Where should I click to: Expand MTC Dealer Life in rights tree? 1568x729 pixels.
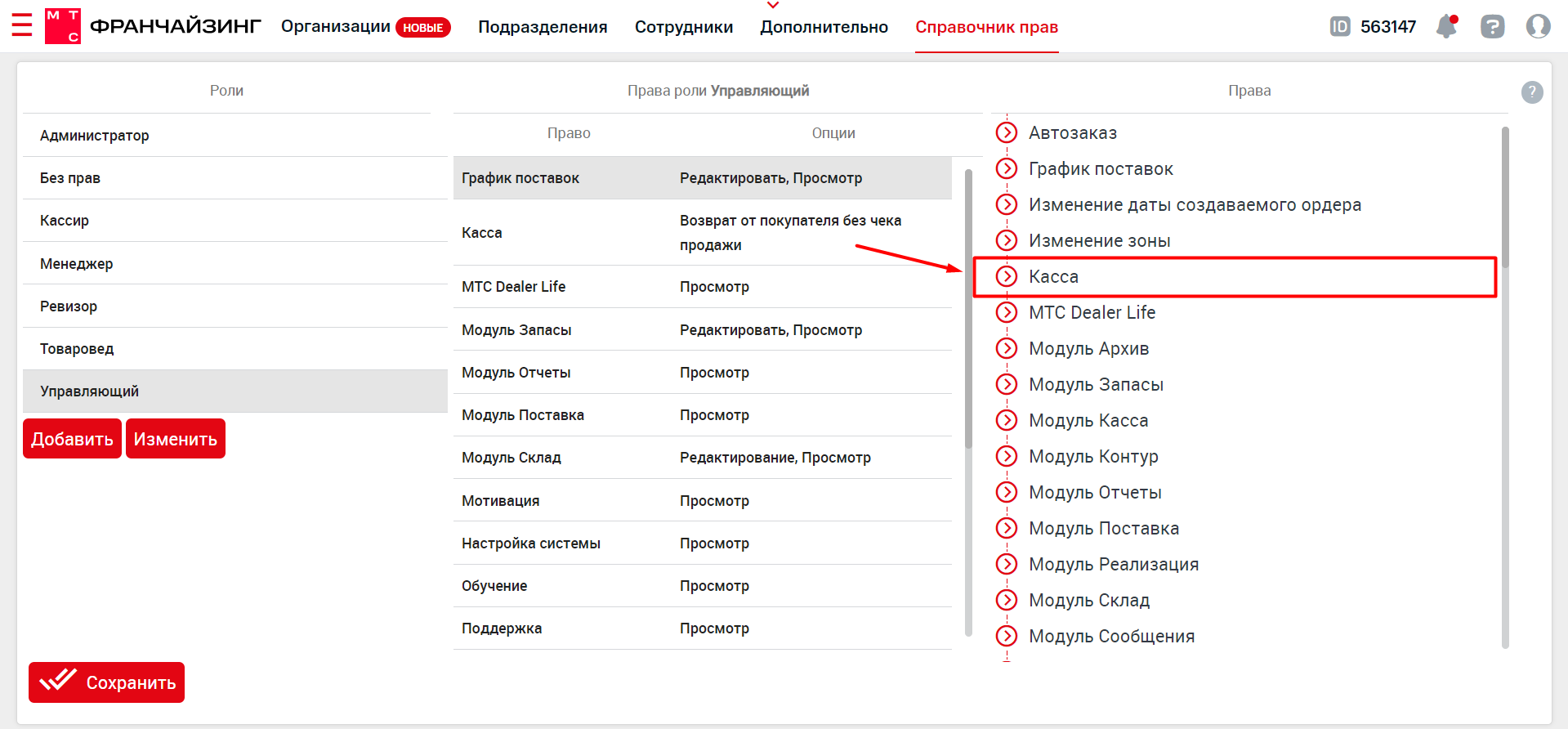[1007, 312]
